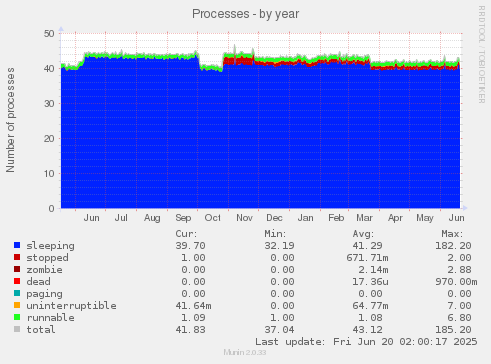Click the 'Sep' x-axis month label
Image resolution: width=491 pixels, height=364 pixels.
(x=183, y=218)
